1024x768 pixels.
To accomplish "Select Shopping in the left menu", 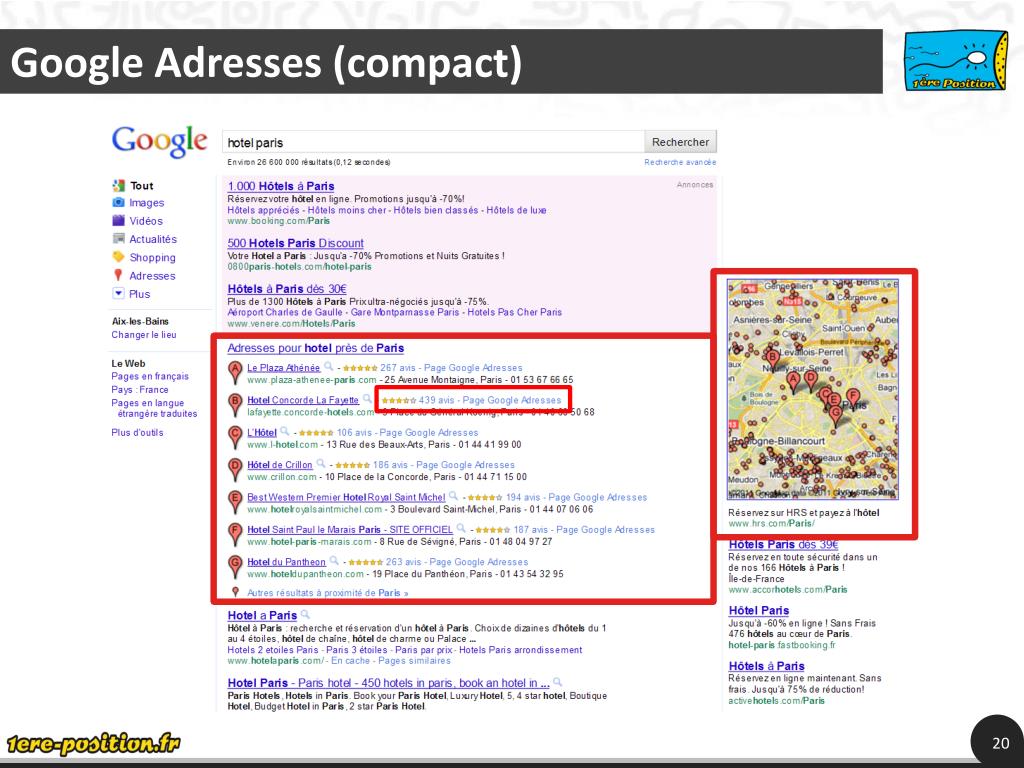I will point(152,257).
